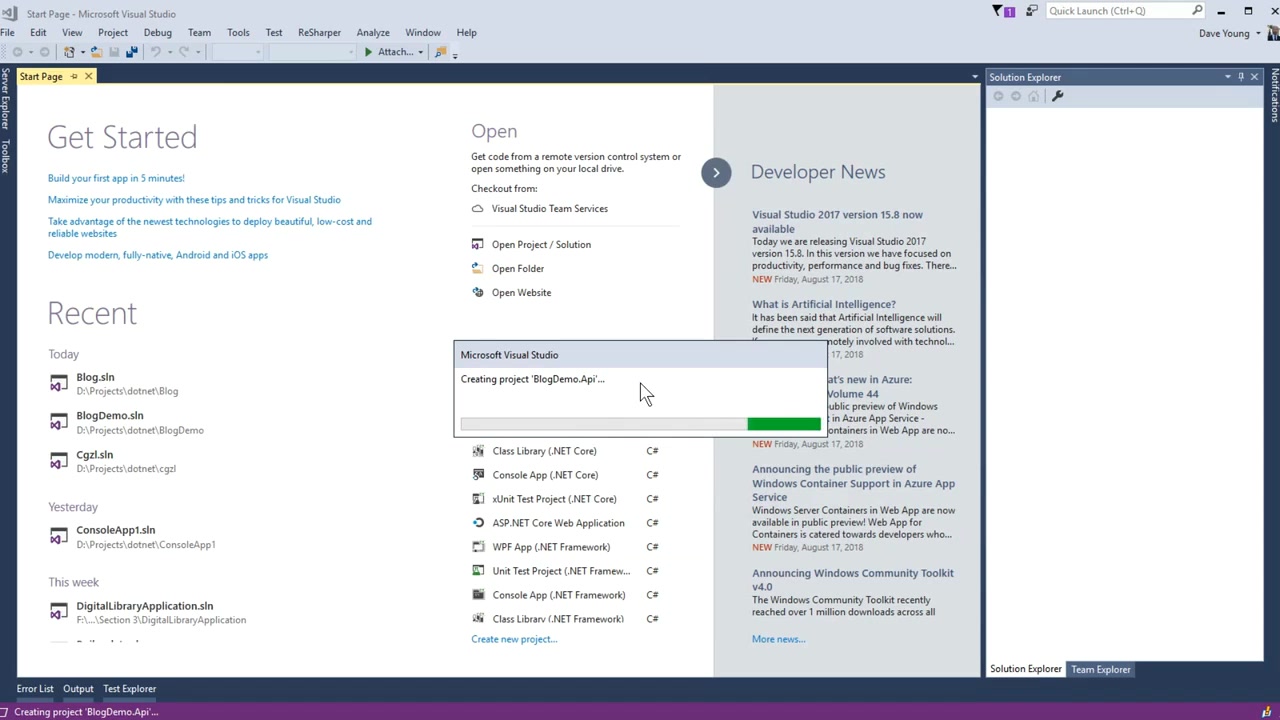Open the Solution Explorer properties wrench icon
Image resolution: width=1280 pixels, height=720 pixels.
coord(1057,95)
